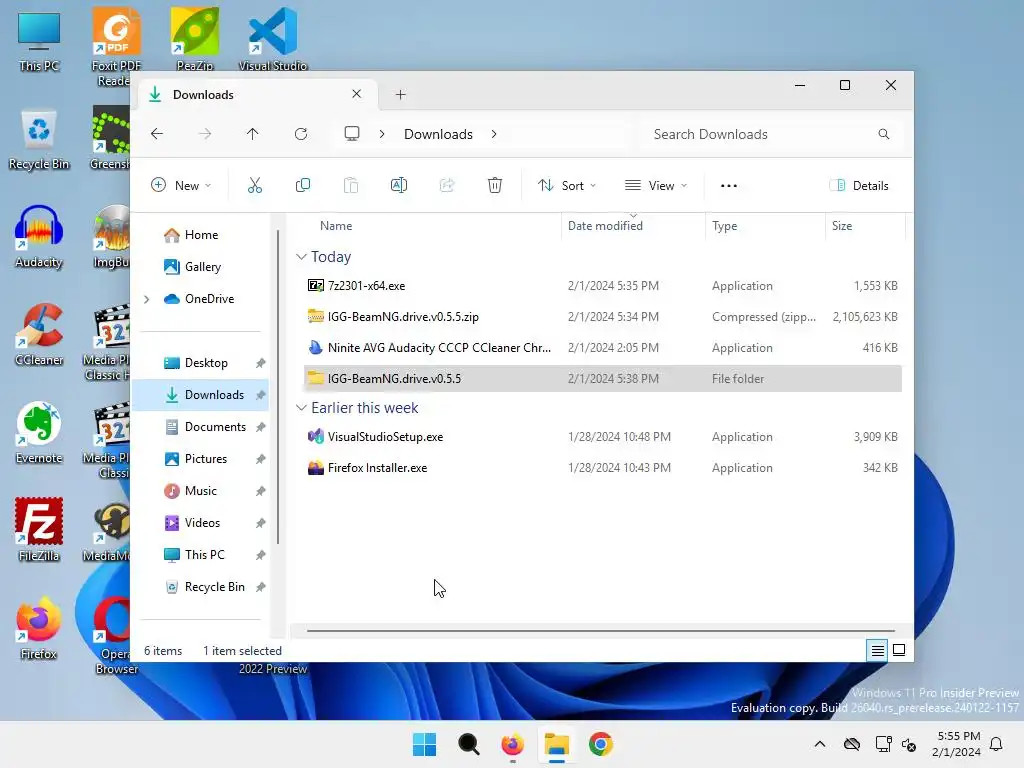Open Chrome from the taskbar
This screenshot has width=1024, height=768.
pyautogui.click(x=600, y=744)
